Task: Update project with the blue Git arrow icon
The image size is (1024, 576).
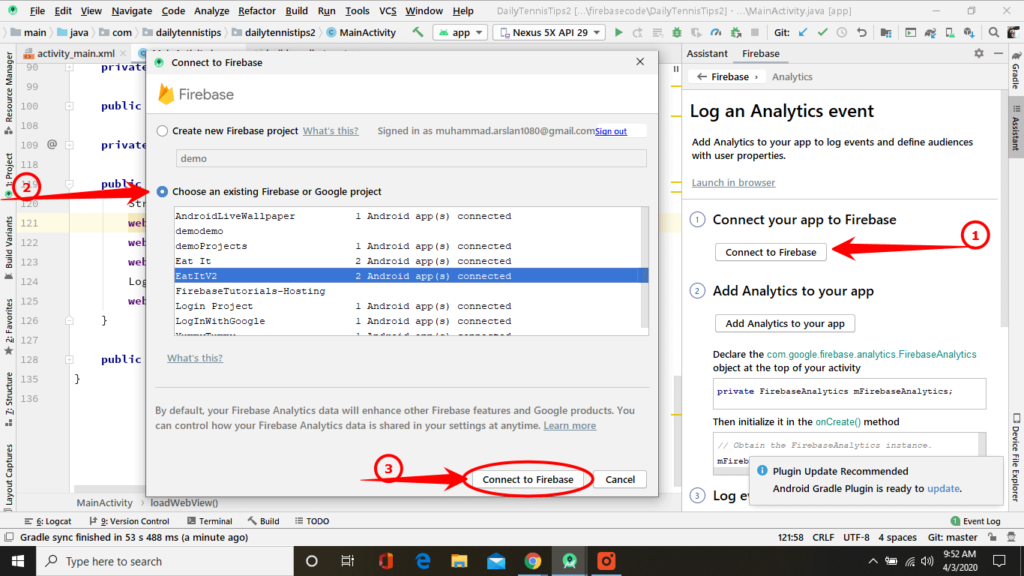Action: point(802,31)
